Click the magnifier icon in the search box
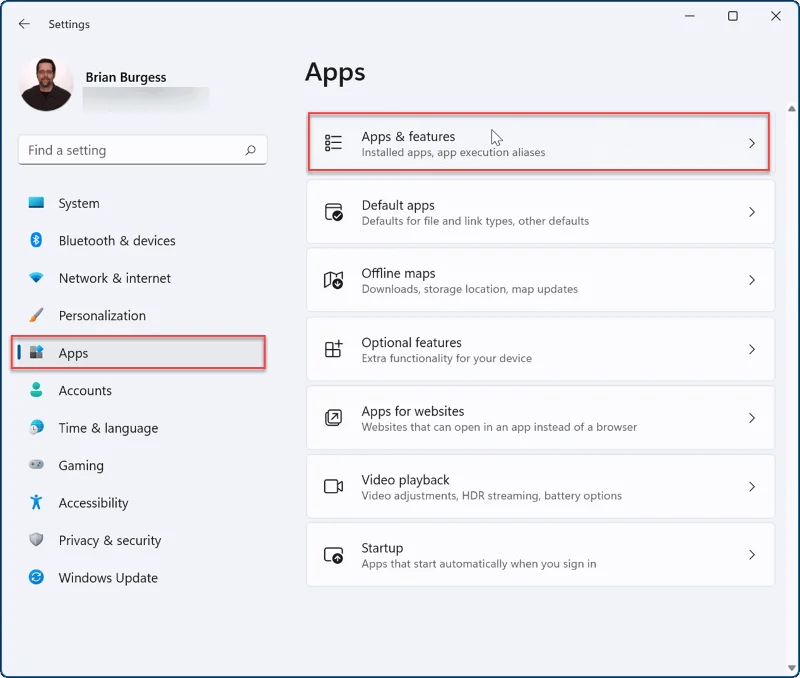 coord(251,150)
